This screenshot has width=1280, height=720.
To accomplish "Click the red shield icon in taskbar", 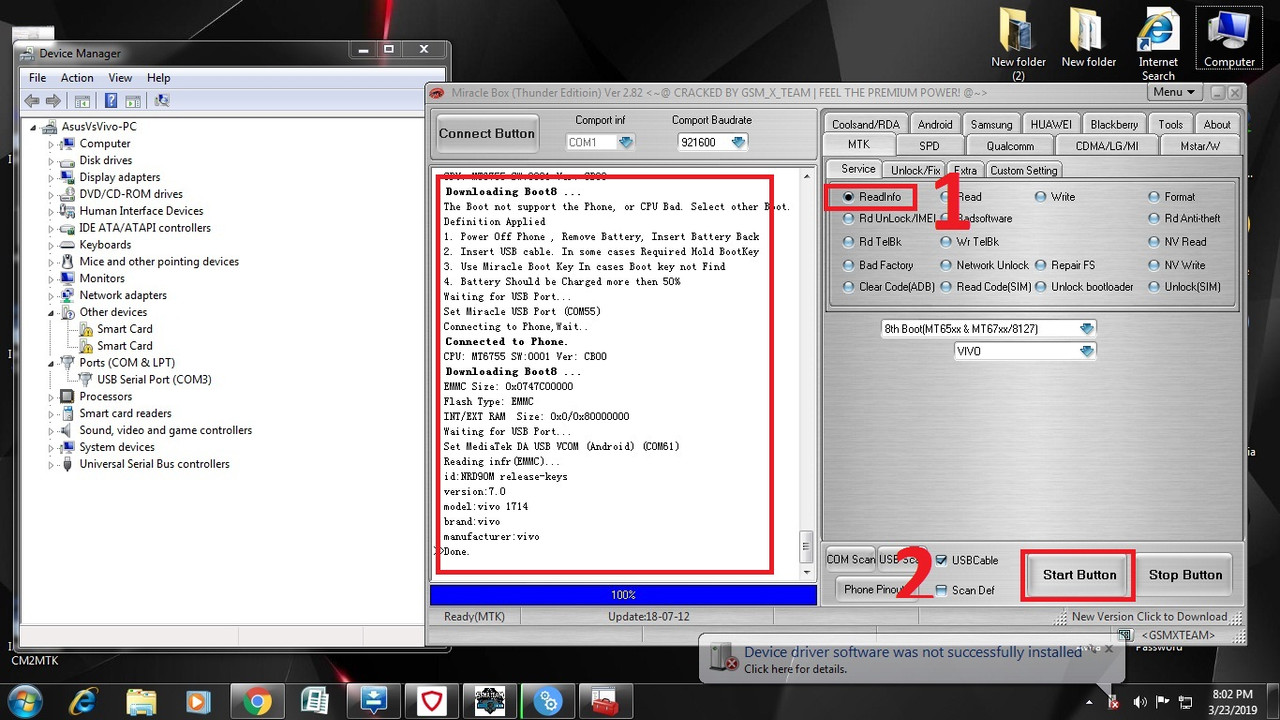I will (432, 701).
